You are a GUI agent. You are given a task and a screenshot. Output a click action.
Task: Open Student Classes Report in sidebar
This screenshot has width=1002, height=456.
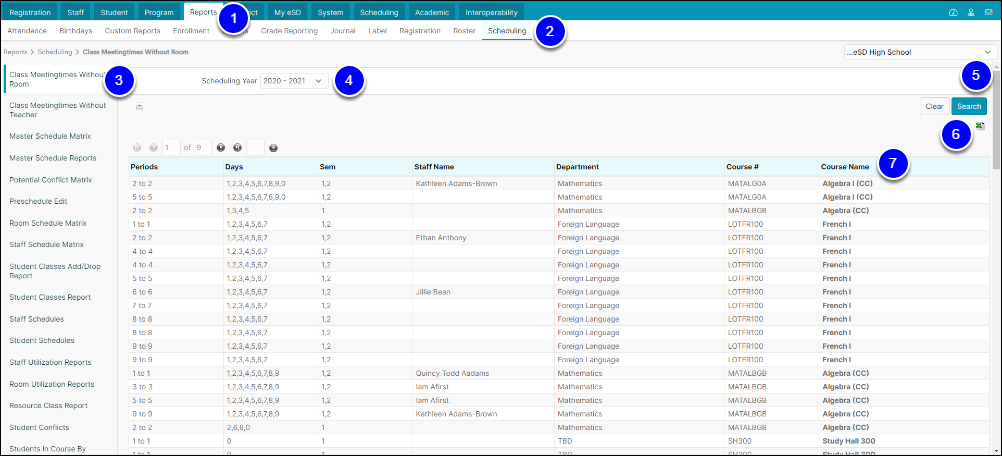click(x=50, y=297)
